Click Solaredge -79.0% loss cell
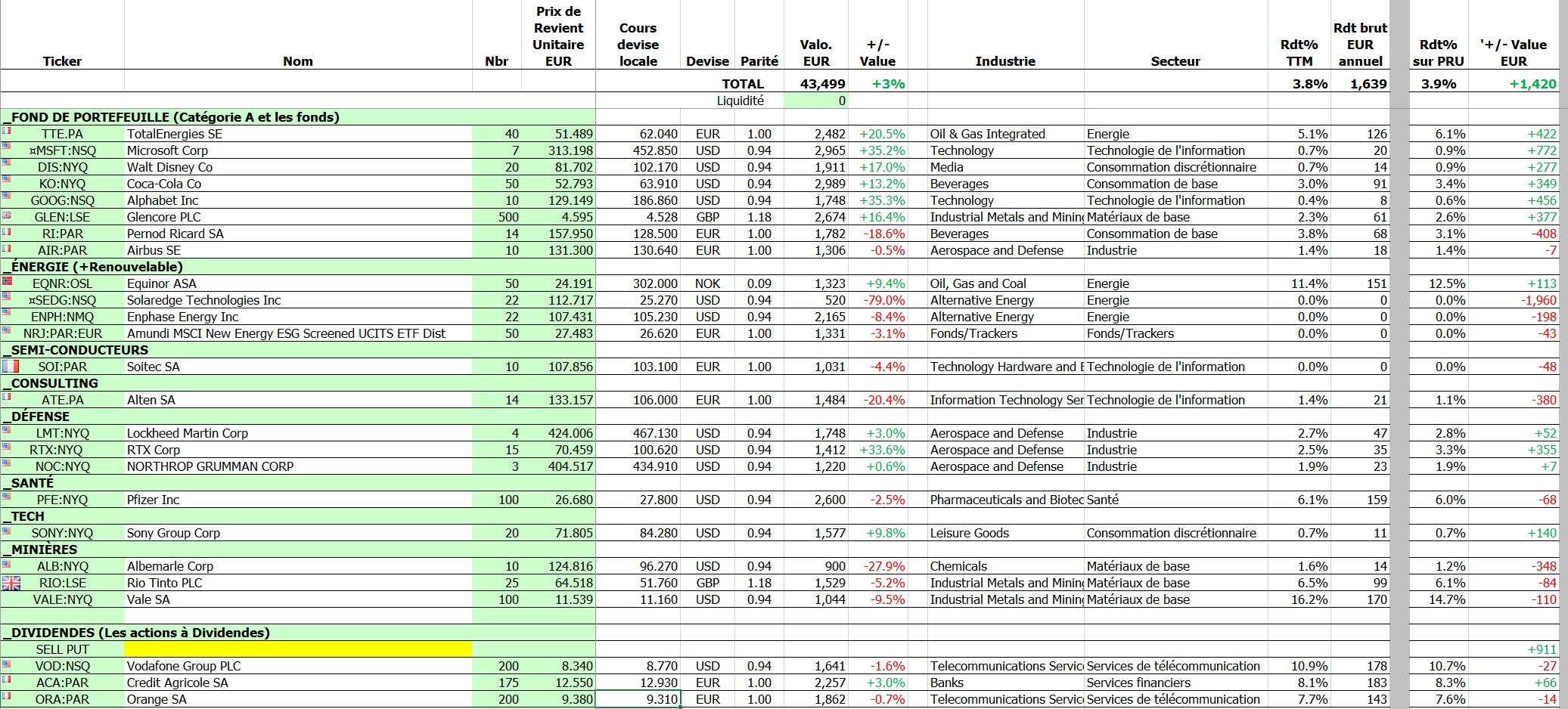 (877, 300)
